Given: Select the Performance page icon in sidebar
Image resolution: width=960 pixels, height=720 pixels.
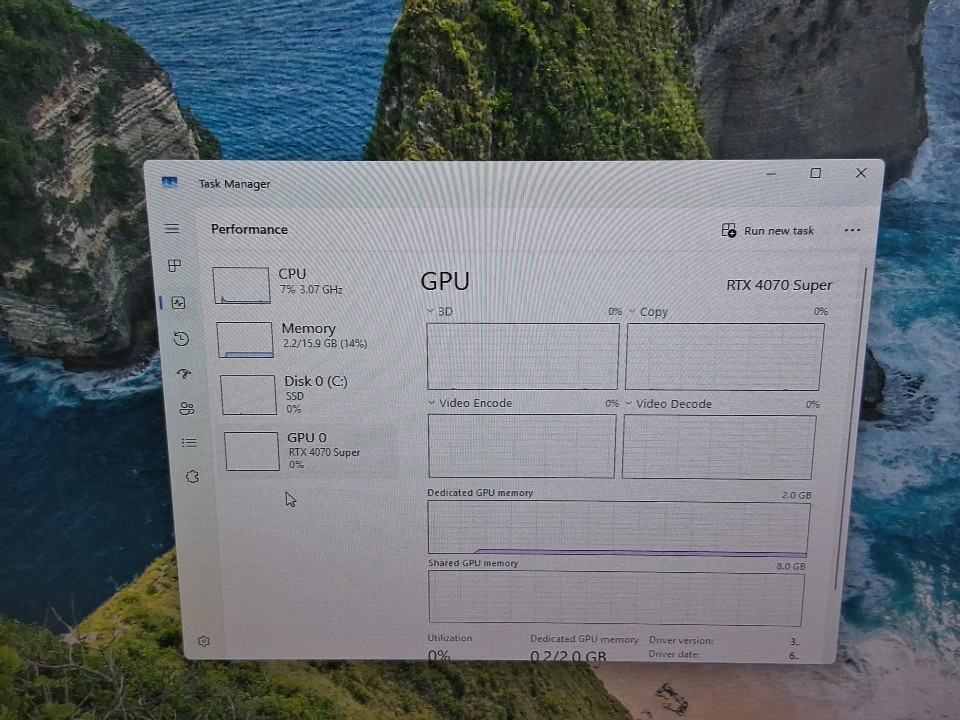Looking at the screenshot, I should coord(178,302).
